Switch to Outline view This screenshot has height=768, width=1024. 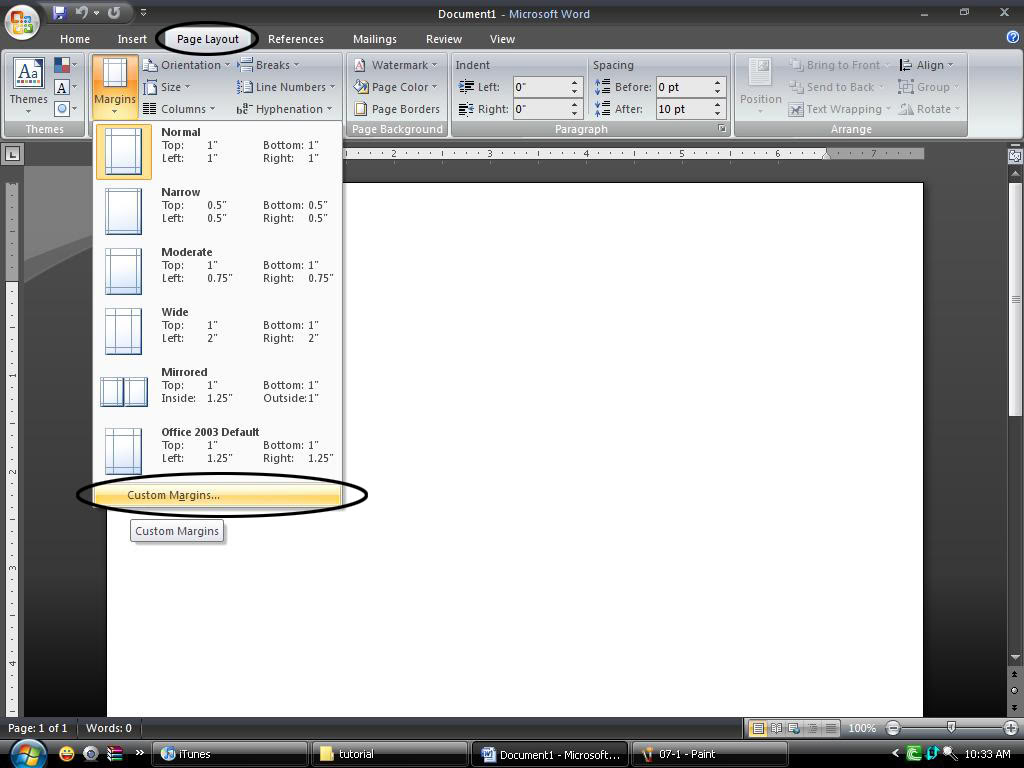(812, 728)
